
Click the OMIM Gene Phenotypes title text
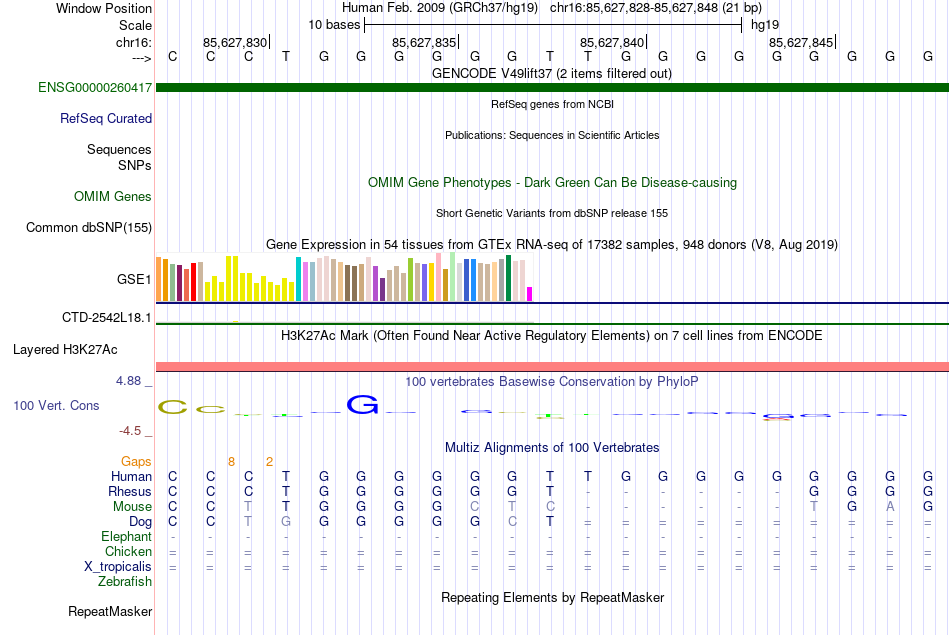(552, 182)
